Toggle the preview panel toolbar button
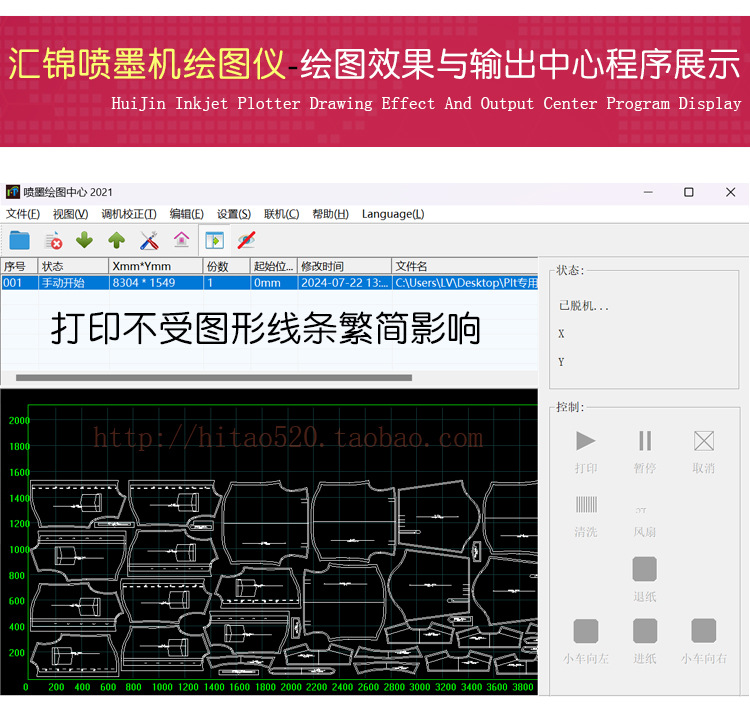 213,240
